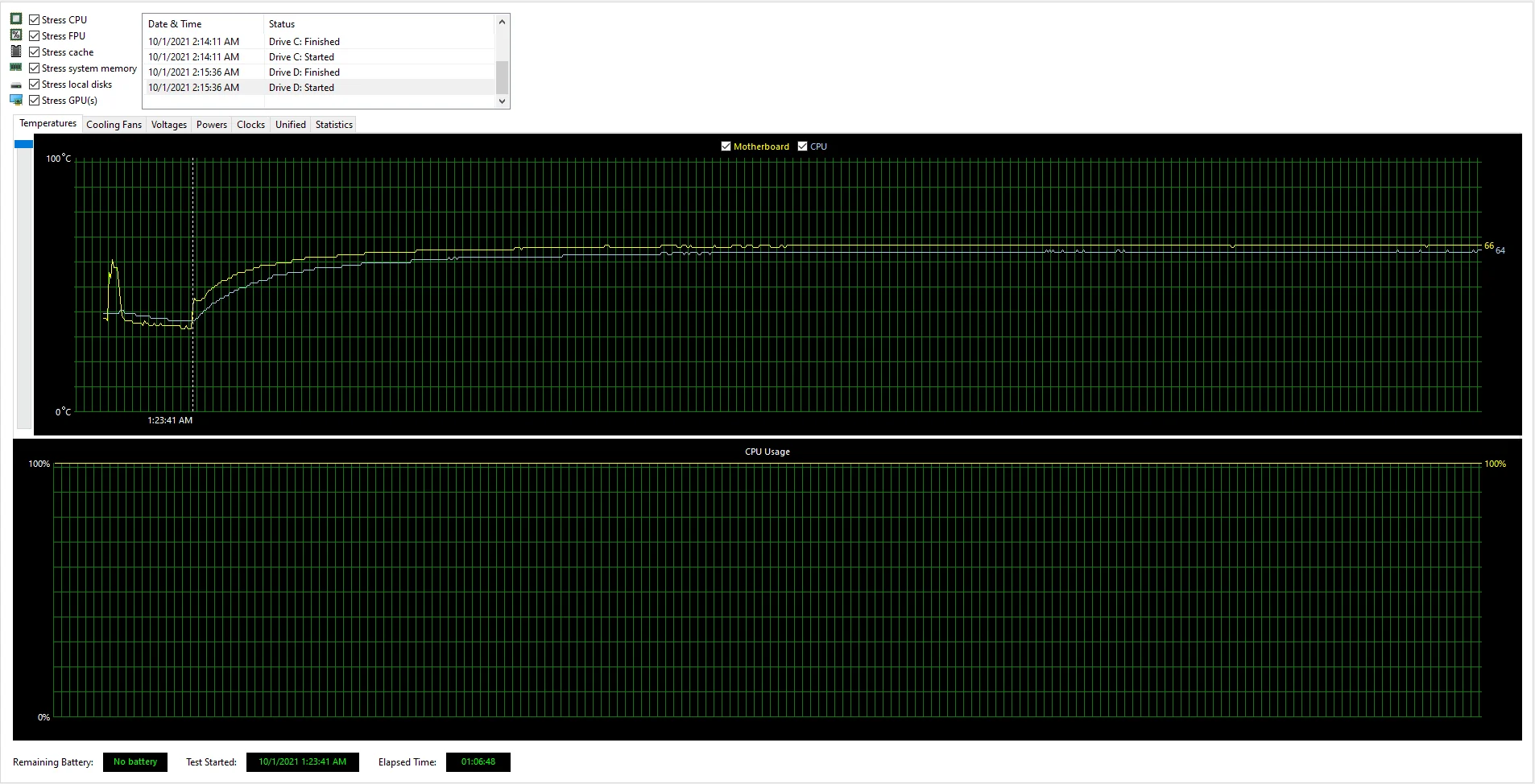Open the Powers tab

212,125
